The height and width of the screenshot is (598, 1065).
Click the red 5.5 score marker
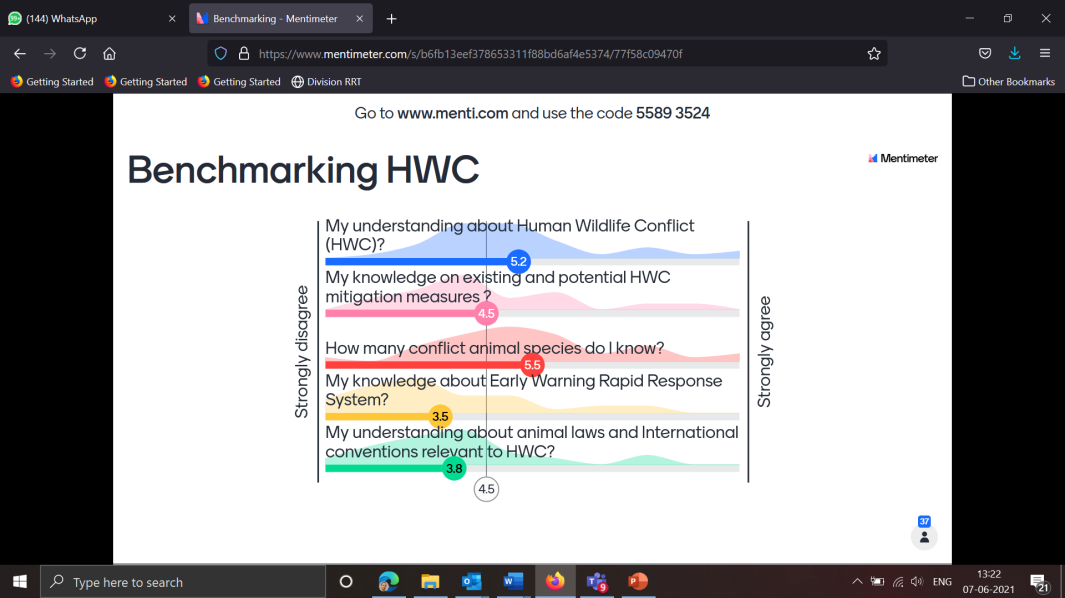pyautogui.click(x=532, y=365)
